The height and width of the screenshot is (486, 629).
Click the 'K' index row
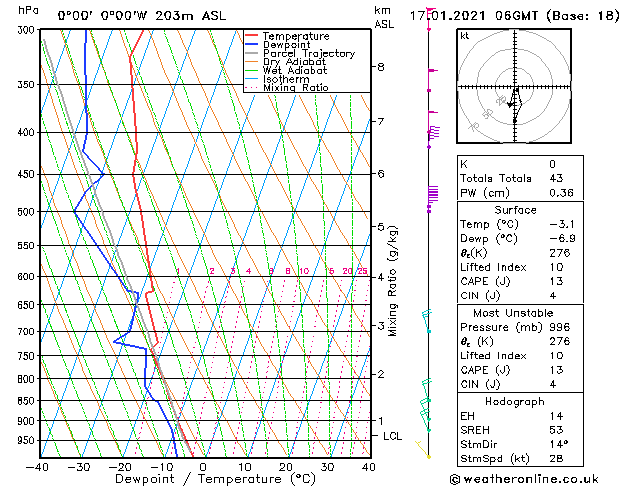point(520,164)
